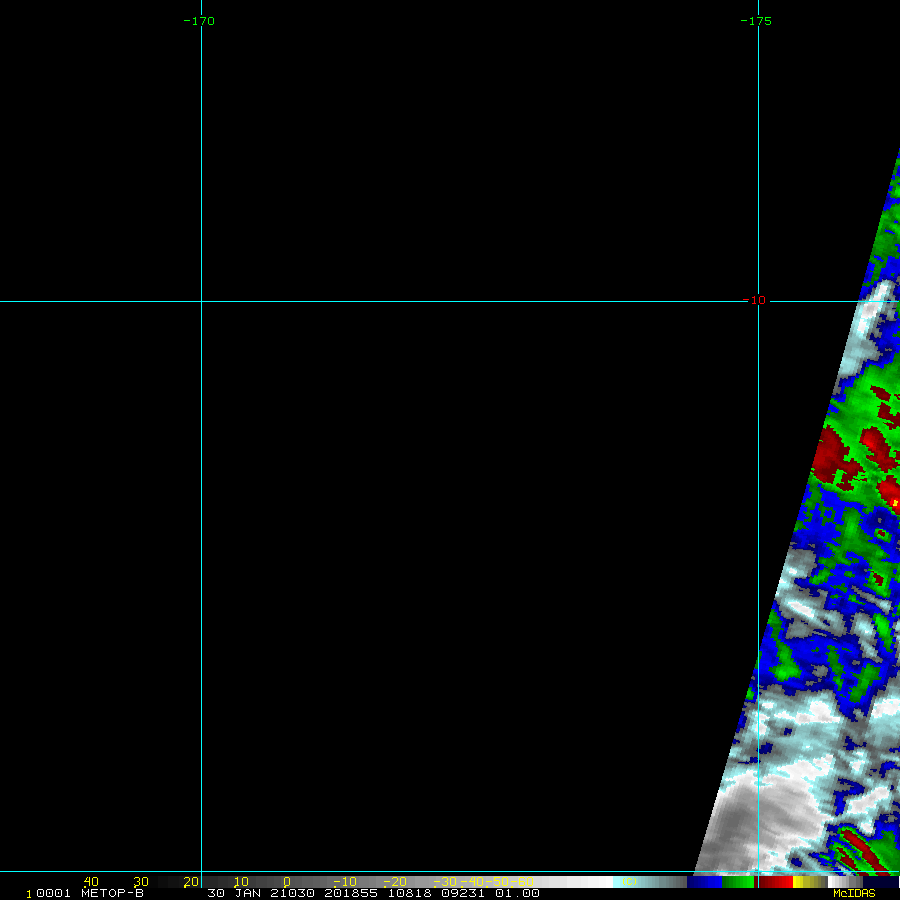The image size is (900, 900).
Task: Click the -175 longitude label at top
Action: click(756, 21)
